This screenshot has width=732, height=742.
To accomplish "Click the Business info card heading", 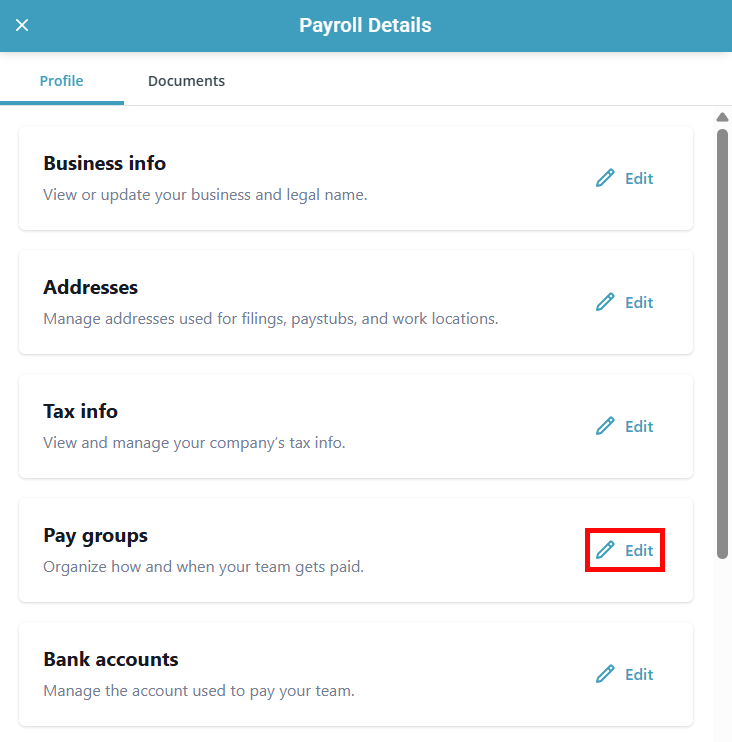I will (x=104, y=163).
